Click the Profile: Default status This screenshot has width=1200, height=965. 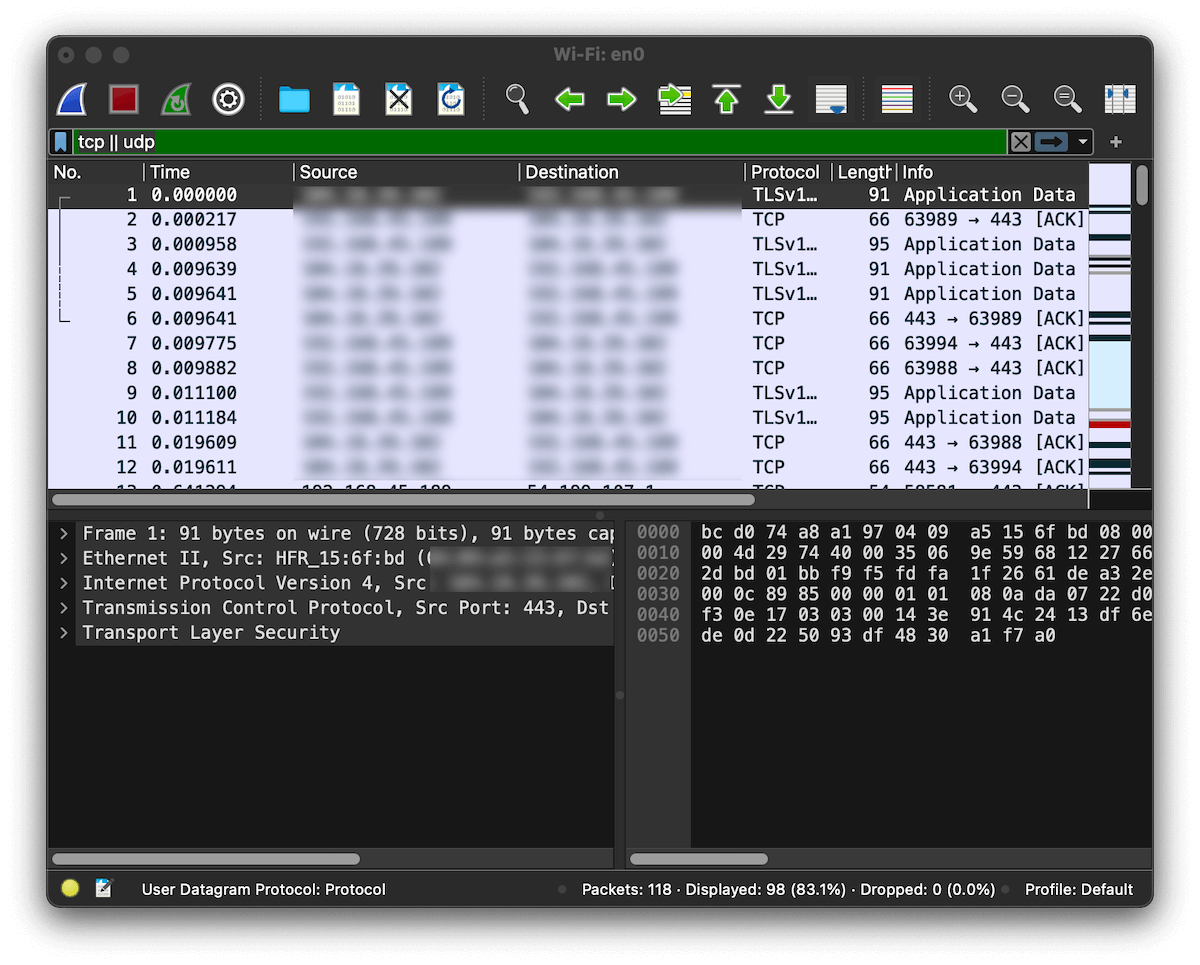click(1079, 889)
